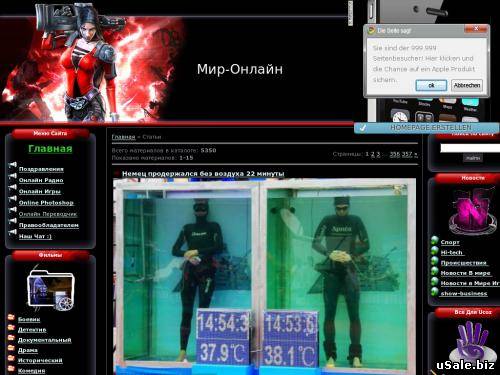Viewport: 500px width, 375px height.
Task: Click the megaphone icon beside Онлайн Радио
Action: [13, 176]
